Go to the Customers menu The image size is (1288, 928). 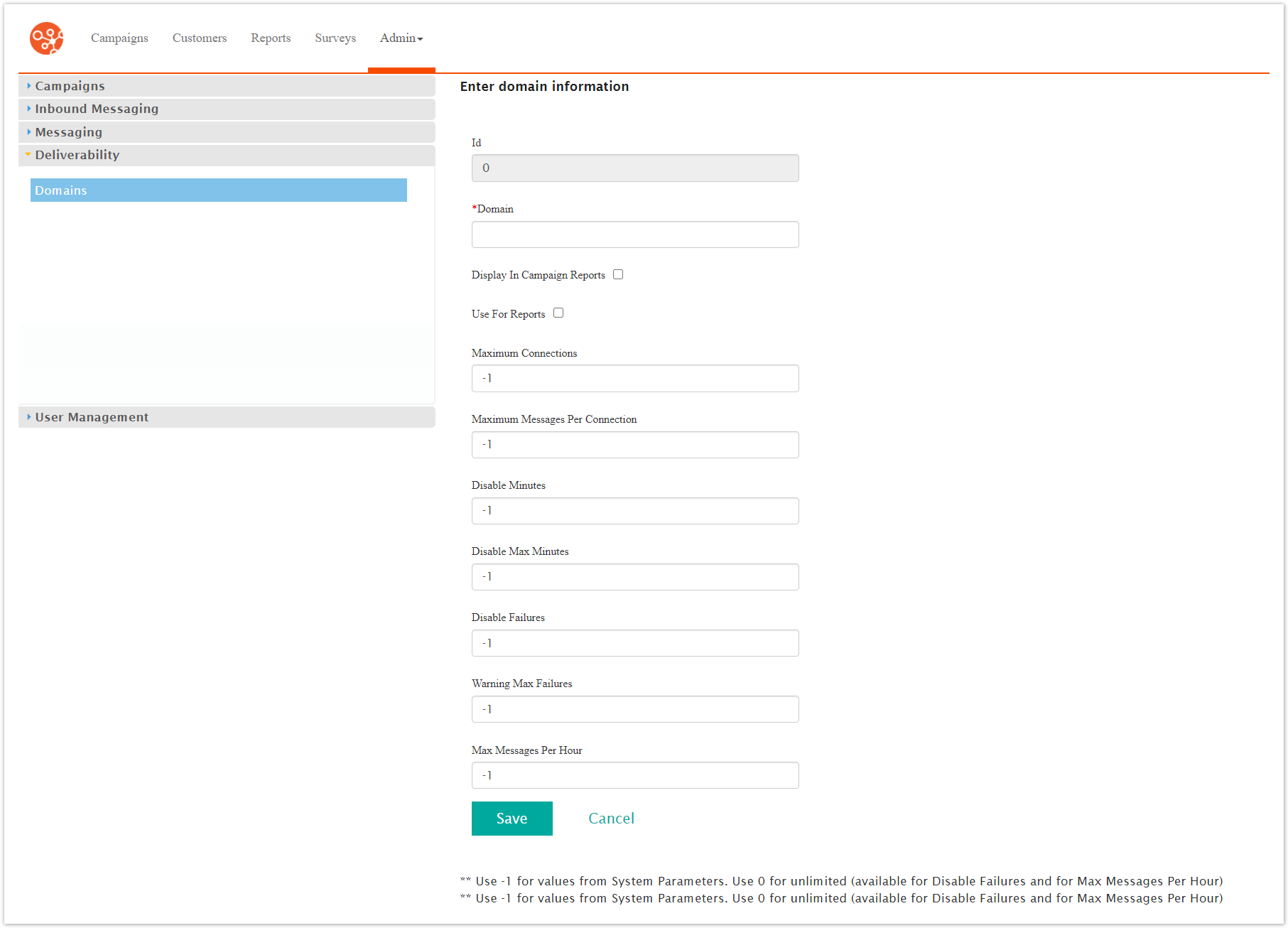pyautogui.click(x=200, y=38)
